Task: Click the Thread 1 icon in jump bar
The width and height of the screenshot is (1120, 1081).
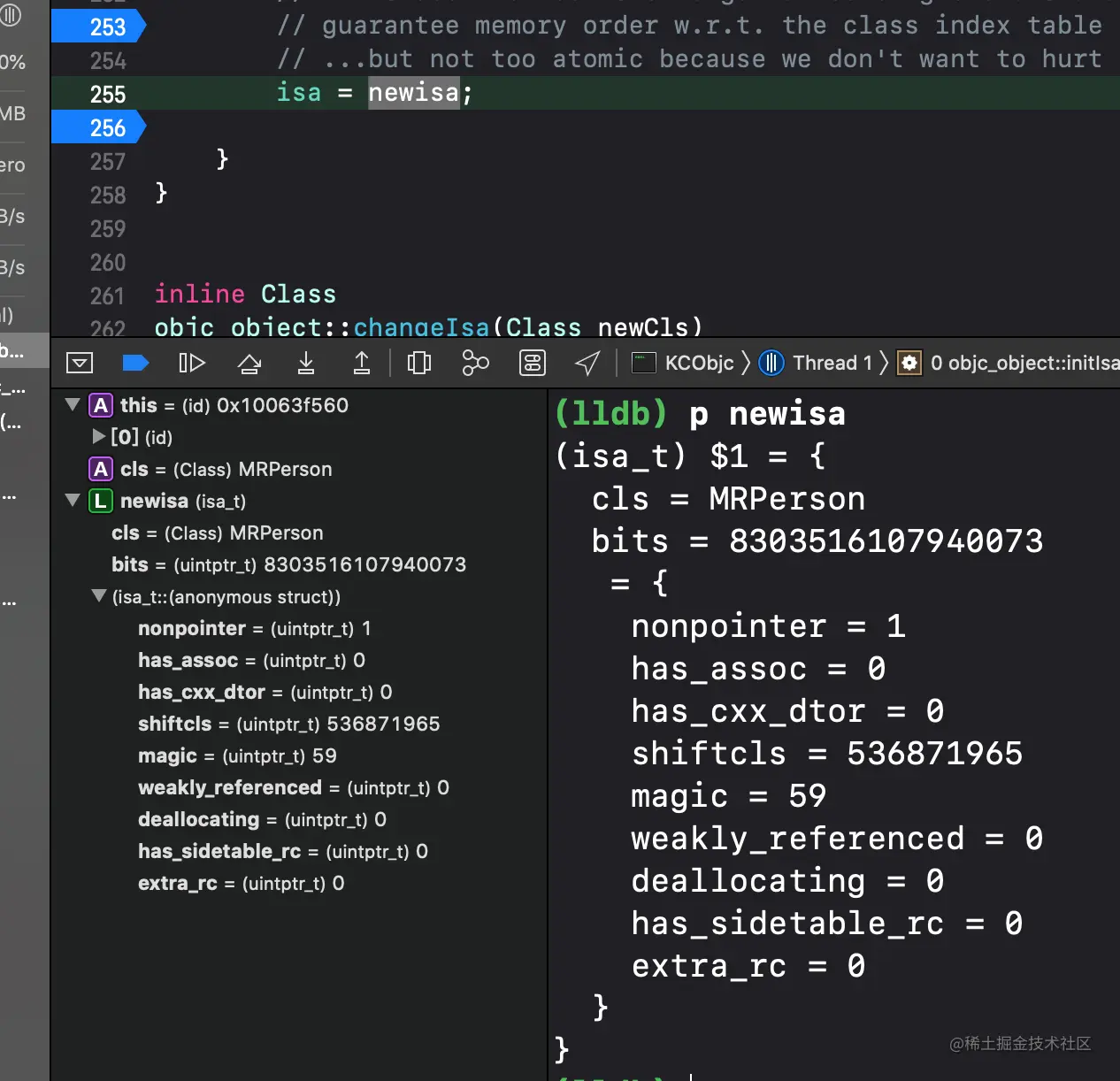Action: (x=771, y=363)
